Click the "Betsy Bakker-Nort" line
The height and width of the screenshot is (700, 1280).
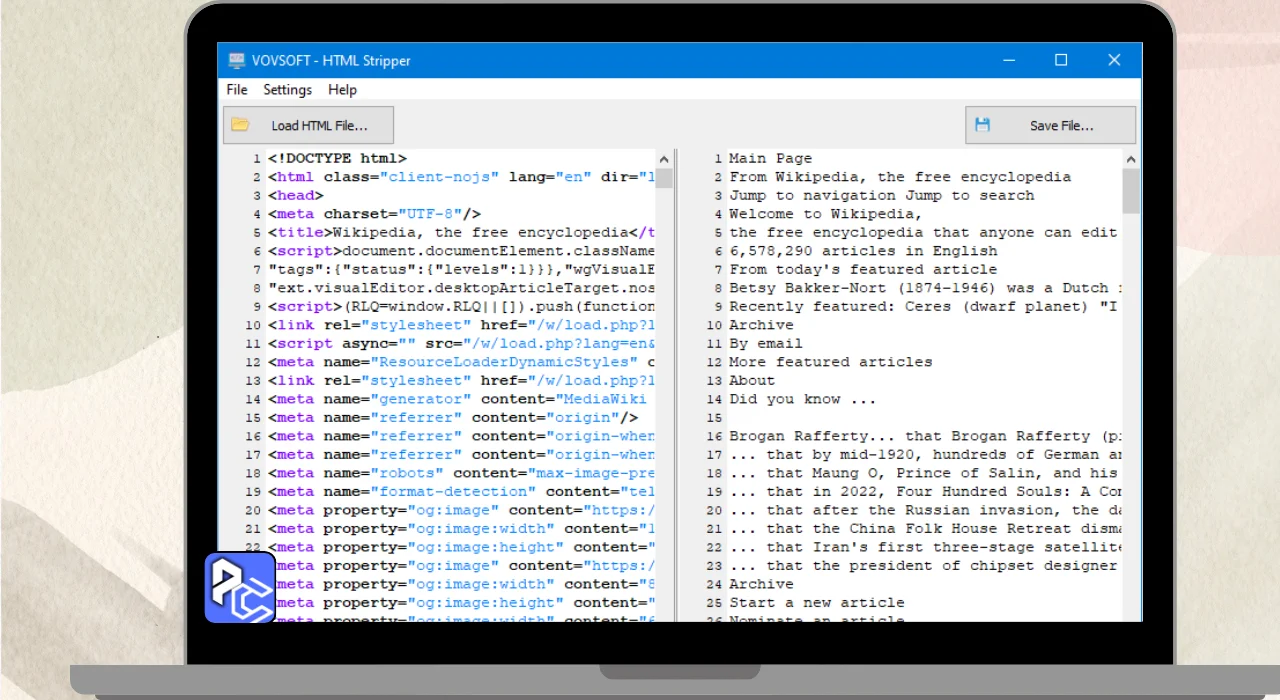pos(925,287)
